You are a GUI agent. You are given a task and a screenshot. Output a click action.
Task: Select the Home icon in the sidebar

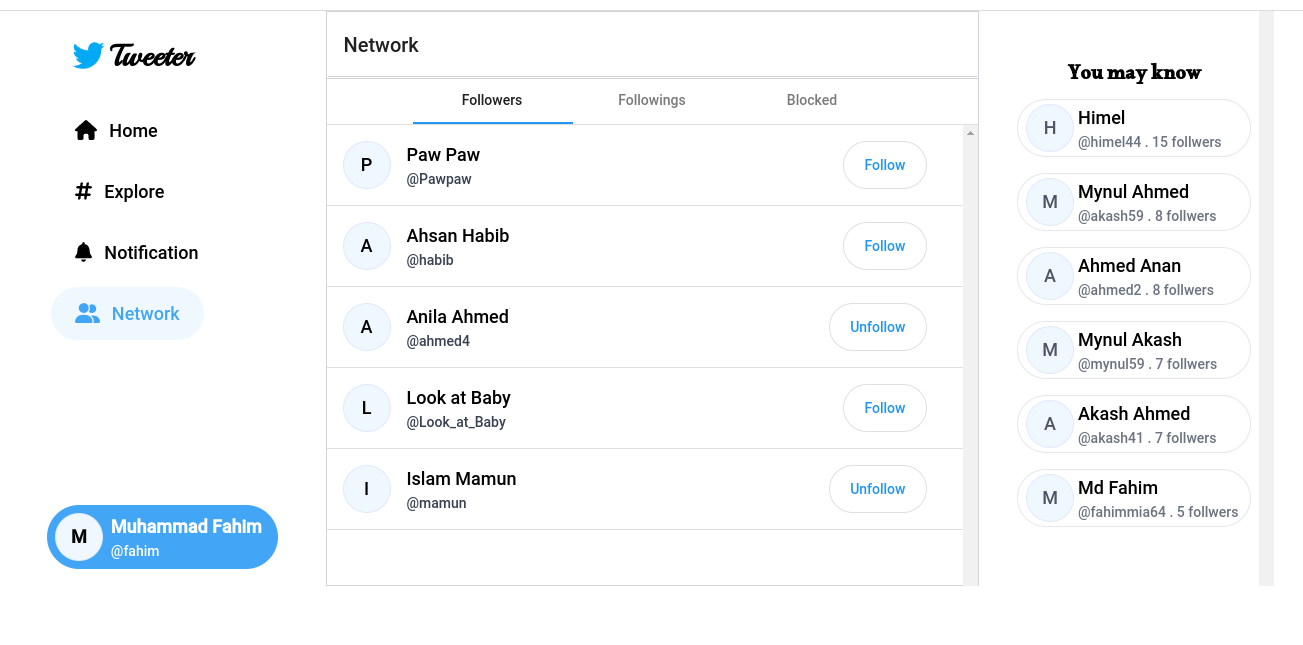[x=86, y=130]
